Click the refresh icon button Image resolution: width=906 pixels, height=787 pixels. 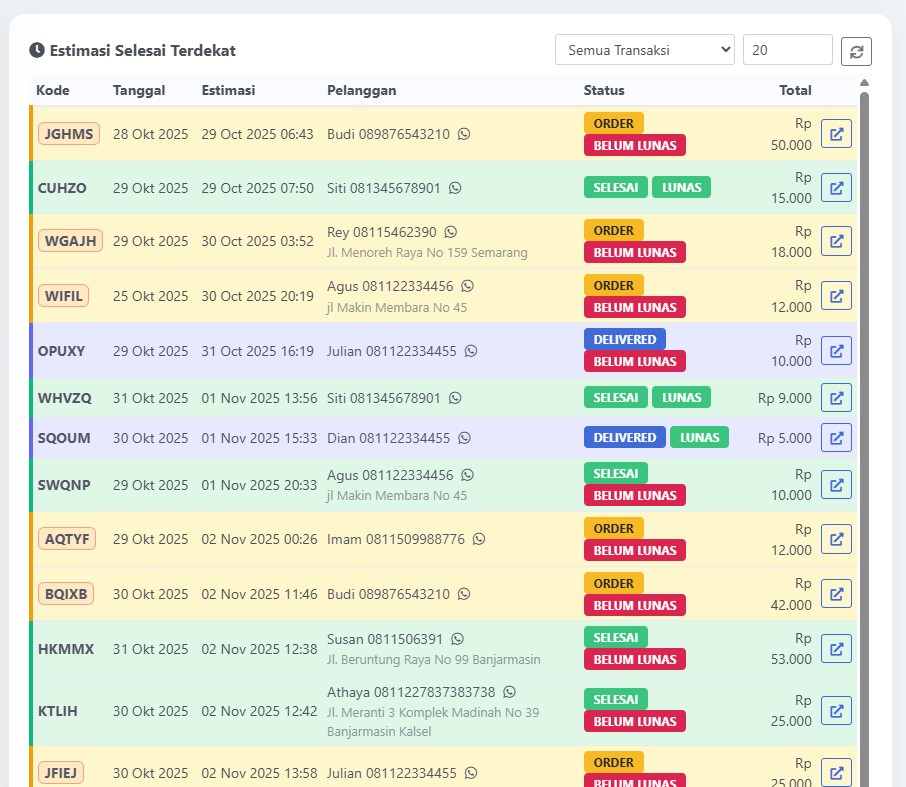click(x=856, y=51)
